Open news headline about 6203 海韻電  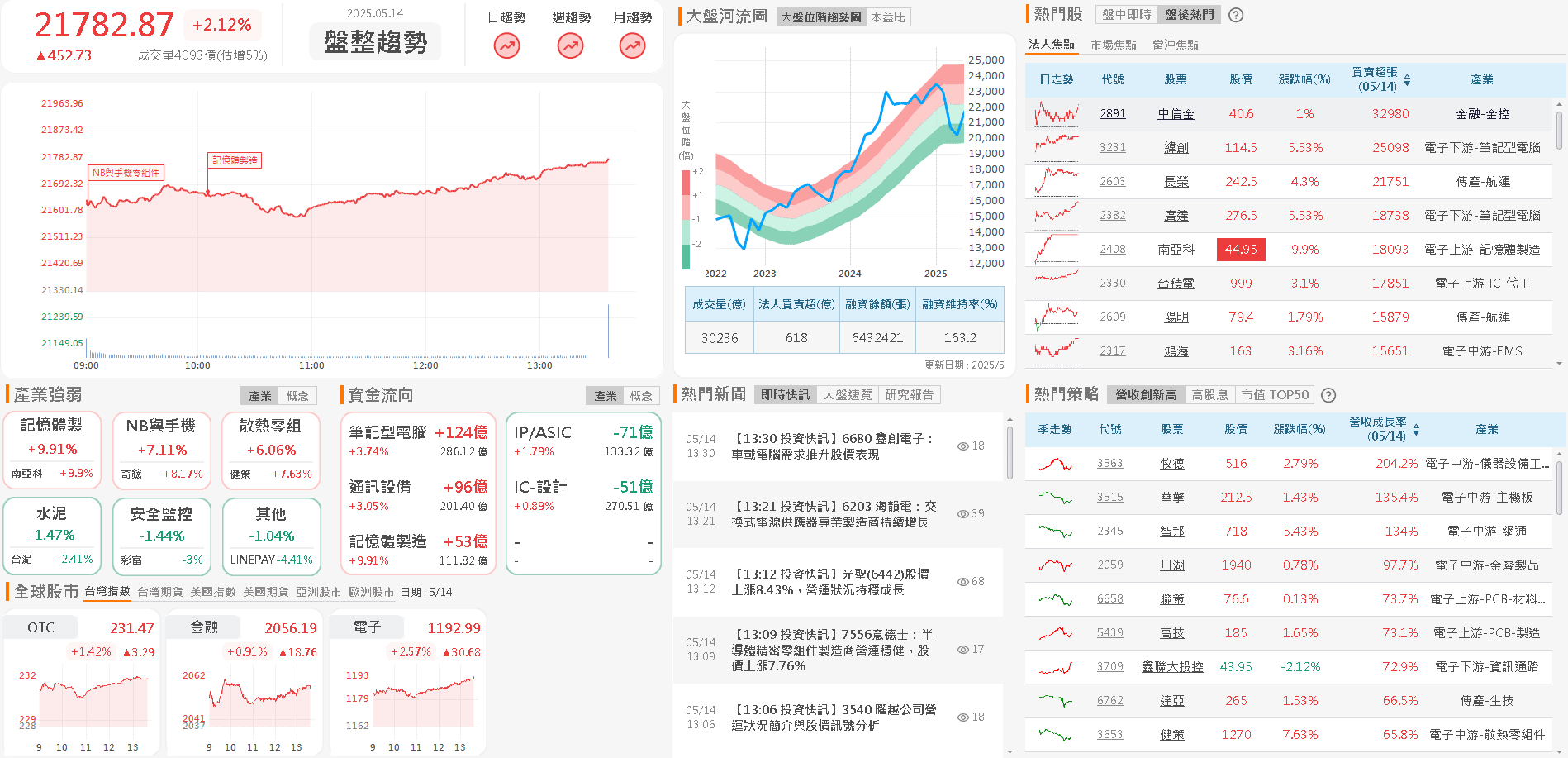[x=834, y=514]
